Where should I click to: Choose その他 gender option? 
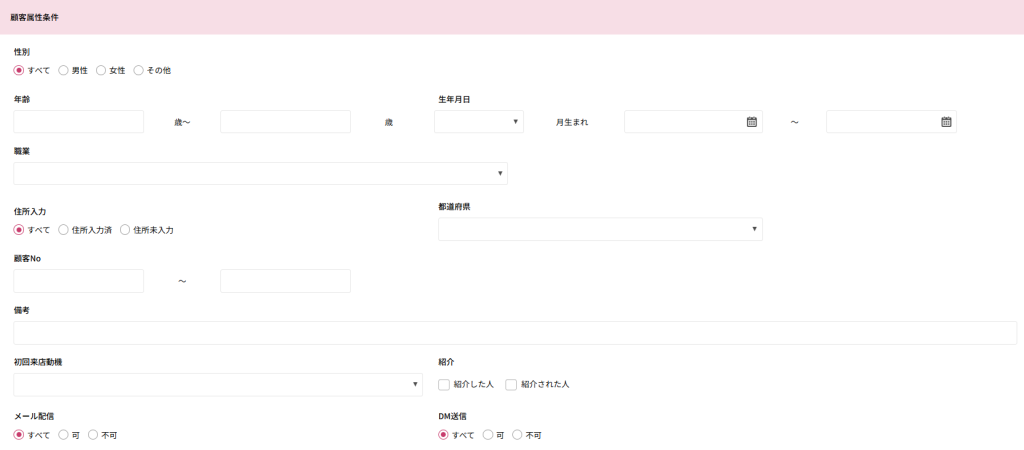coord(139,70)
